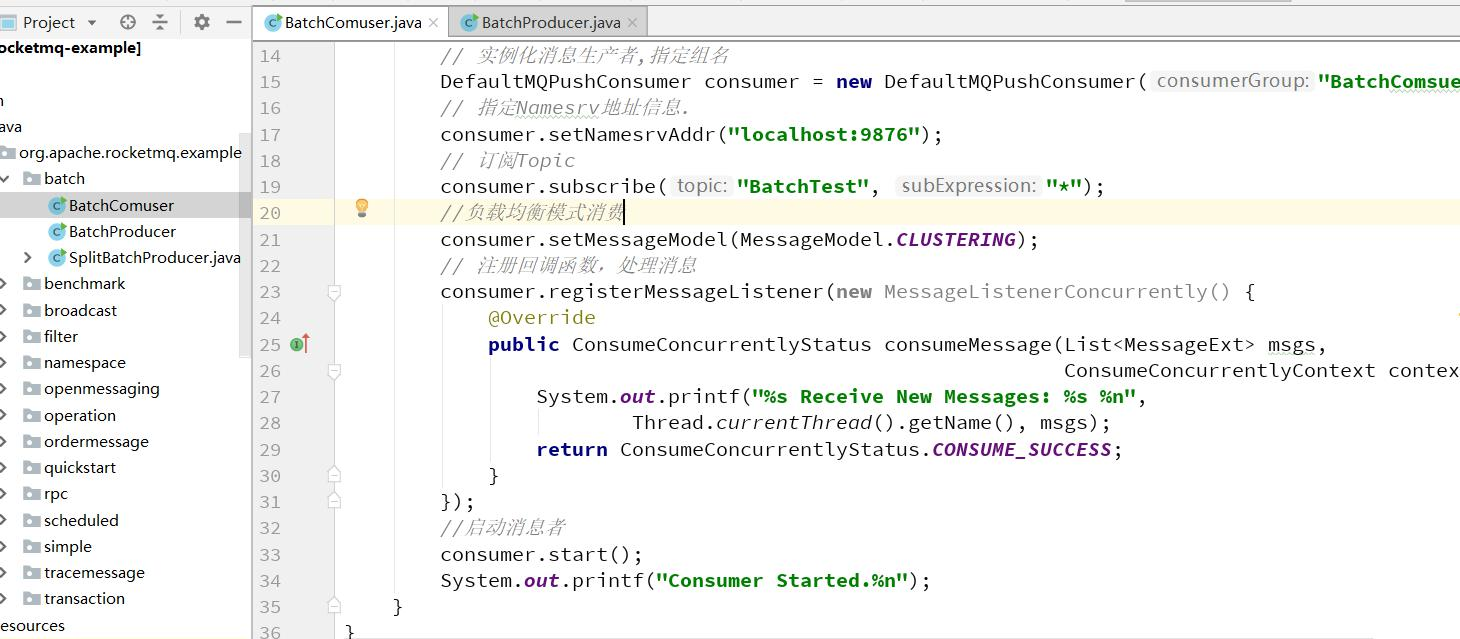1460x639 pixels.
Task: Close the BatchProducer.java tab
Action: pos(632,22)
